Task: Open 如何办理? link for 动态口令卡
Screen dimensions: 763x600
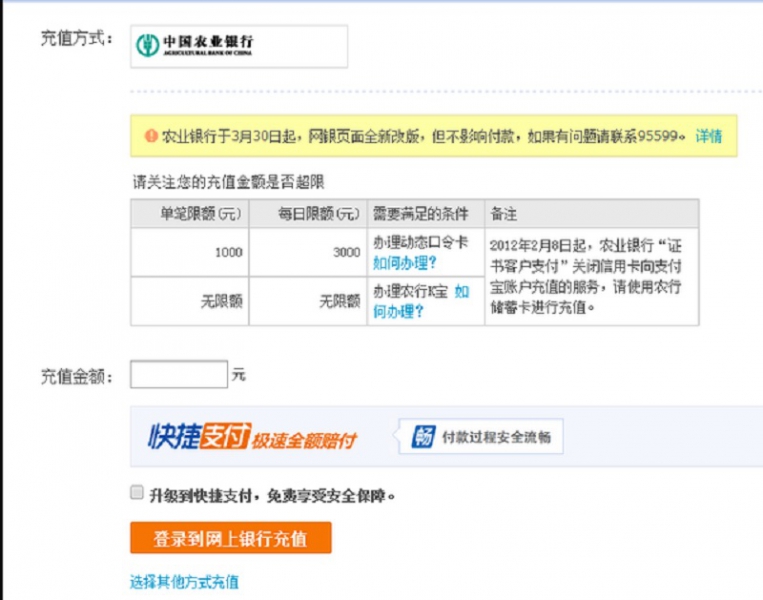Action: click(x=404, y=263)
